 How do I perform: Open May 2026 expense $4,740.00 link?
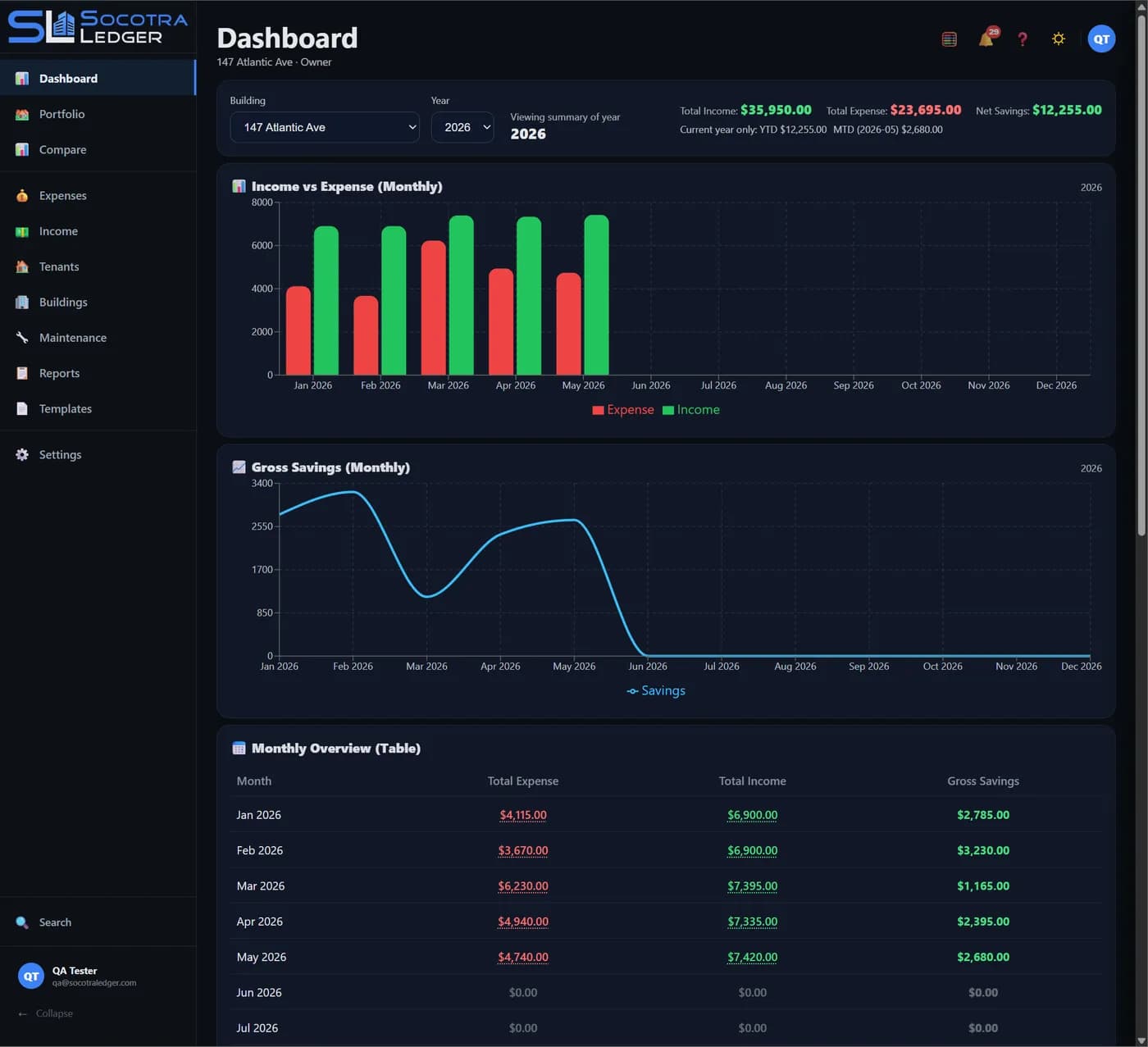tap(523, 957)
